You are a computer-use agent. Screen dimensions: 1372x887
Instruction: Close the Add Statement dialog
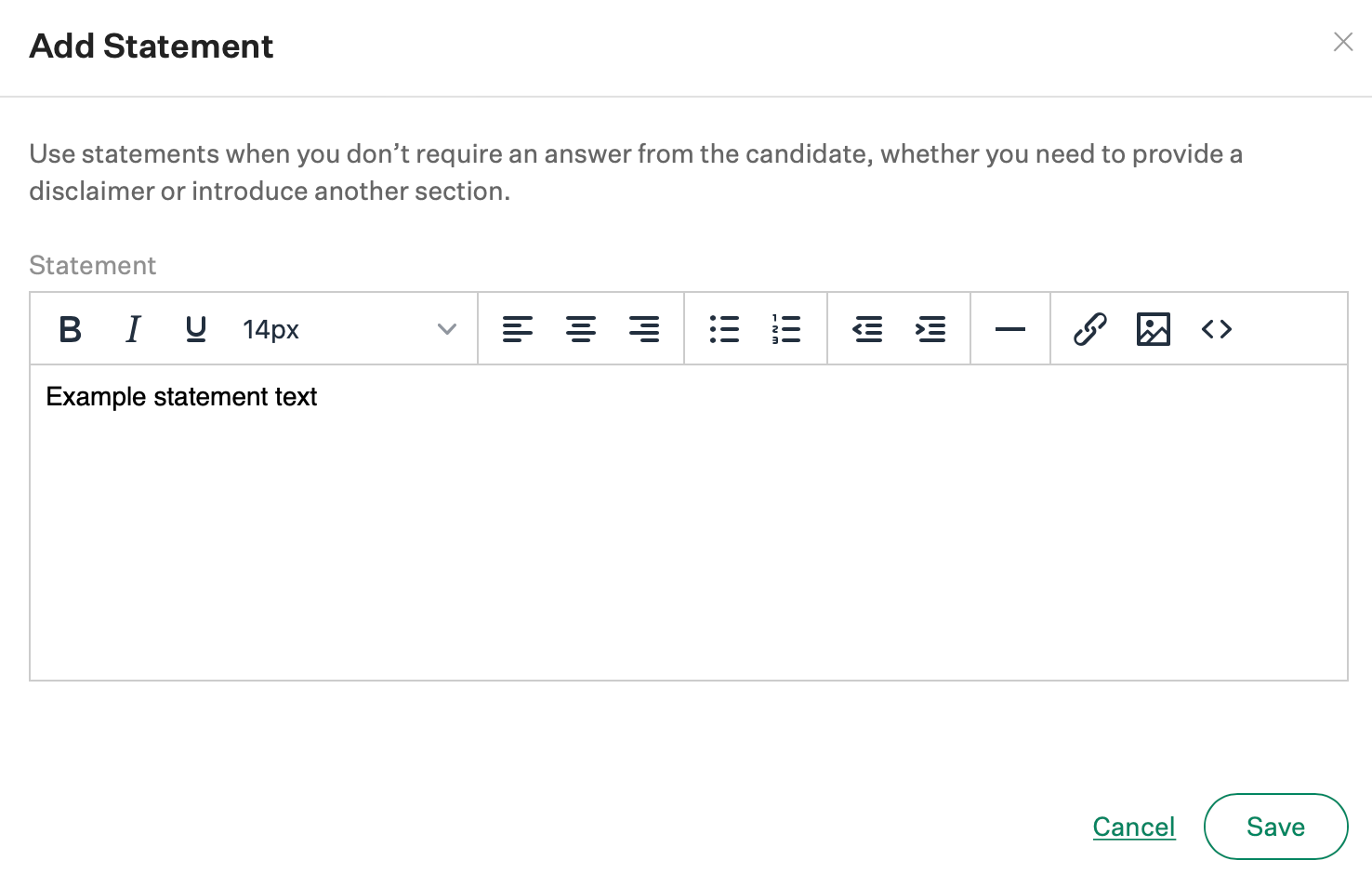[x=1343, y=42]
